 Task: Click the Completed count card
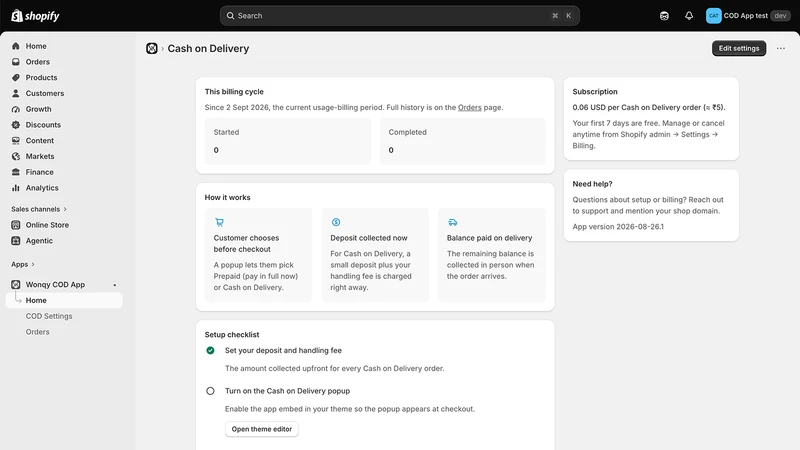point(462,141)
